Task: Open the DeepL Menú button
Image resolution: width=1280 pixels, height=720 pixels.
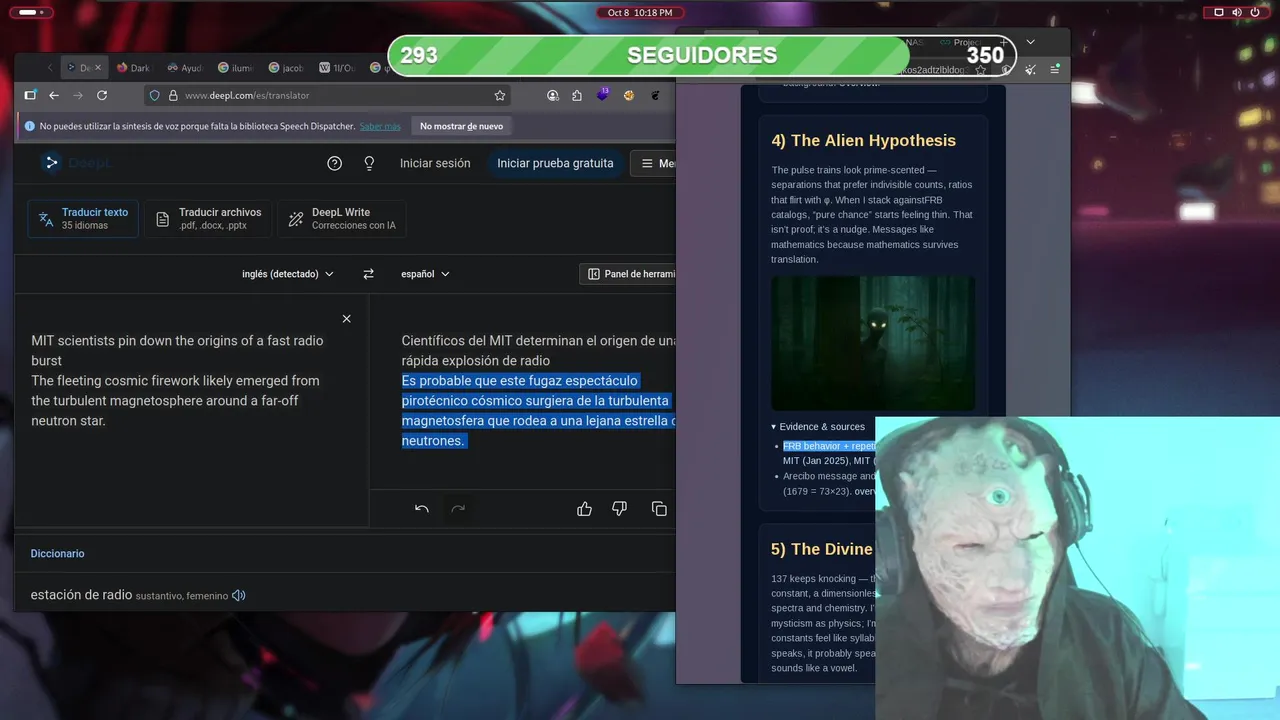Action: 654,163
